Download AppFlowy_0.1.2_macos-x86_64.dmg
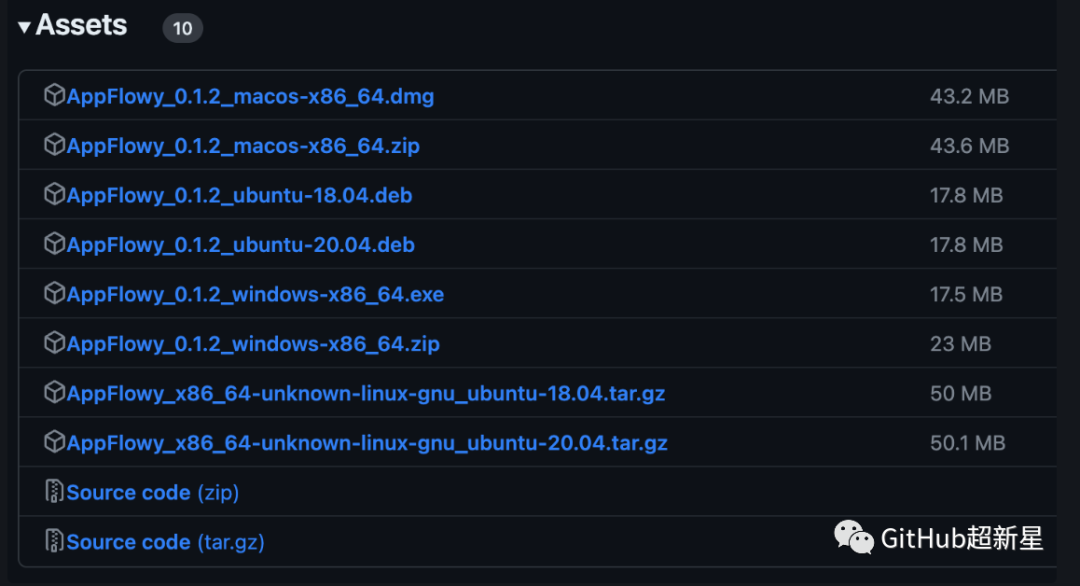The image size is (1080, 586). (250, 96)
